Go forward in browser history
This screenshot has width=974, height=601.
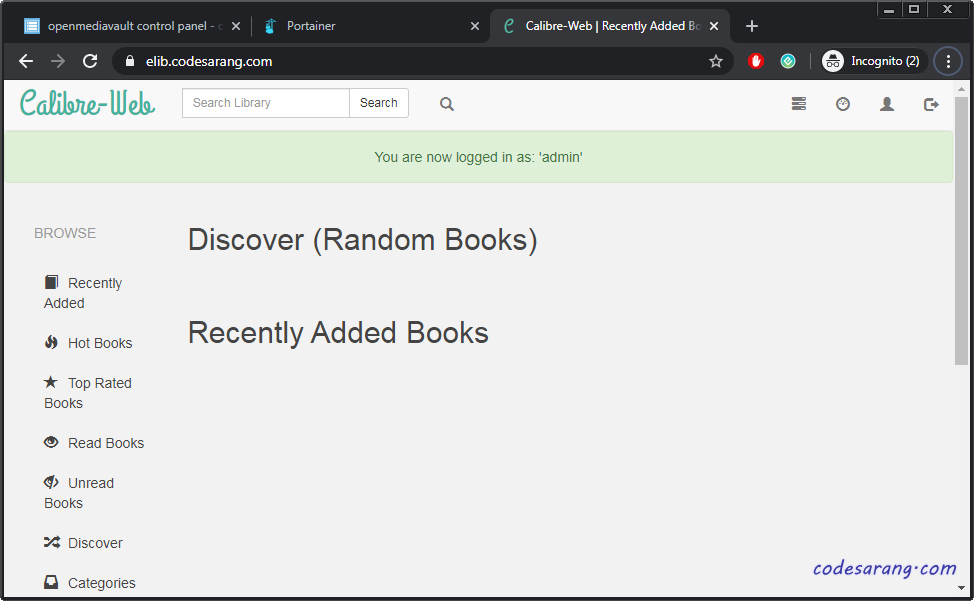coord(58,61)
